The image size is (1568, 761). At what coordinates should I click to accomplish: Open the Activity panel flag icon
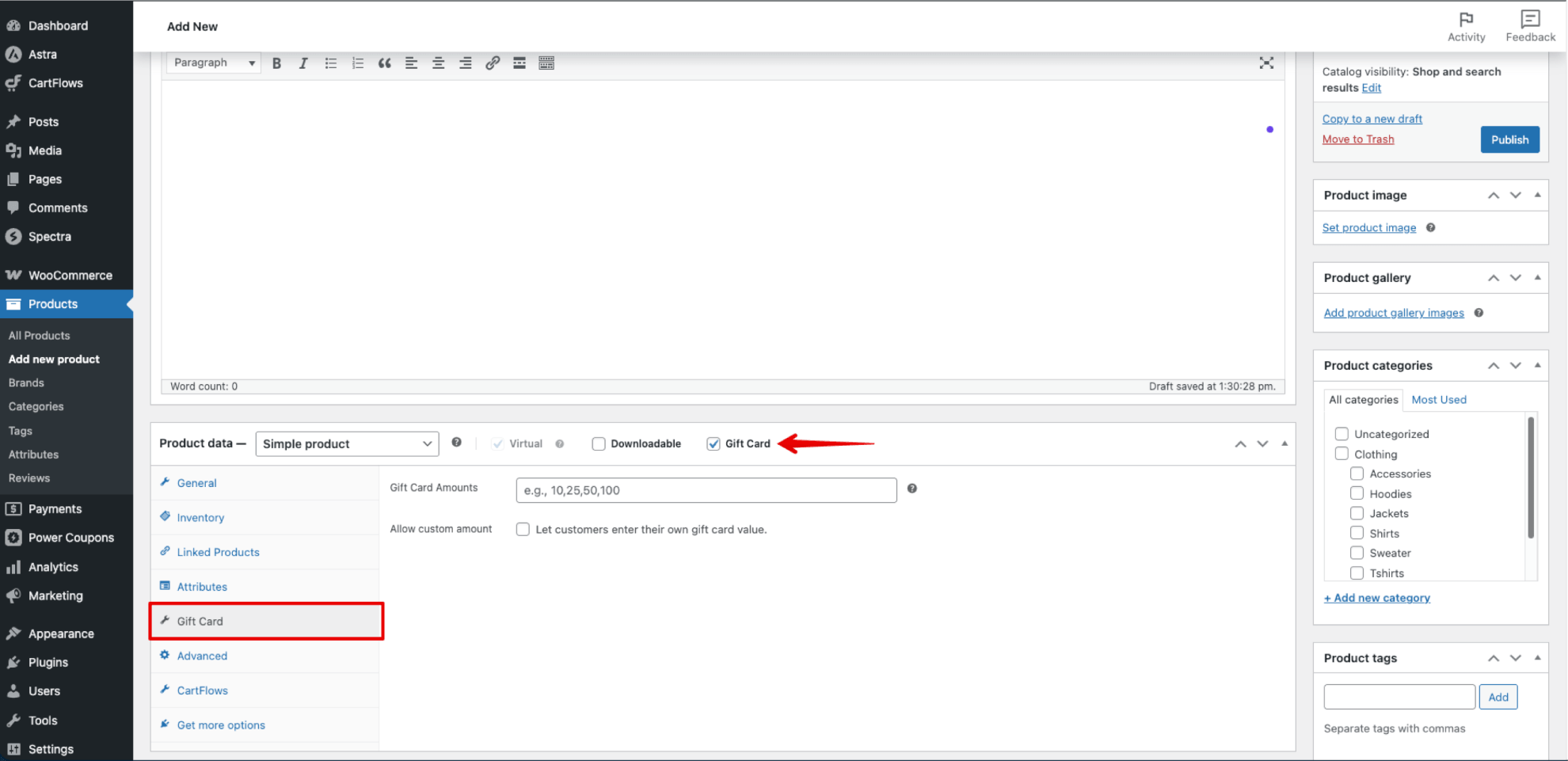[1466, 19]
